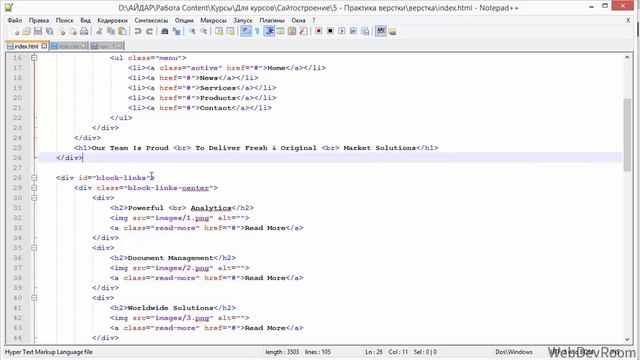Click the vertical scrollbar down arrow
Image resolution: width=640 pixels, height=360 pixels.
point(627,339)
